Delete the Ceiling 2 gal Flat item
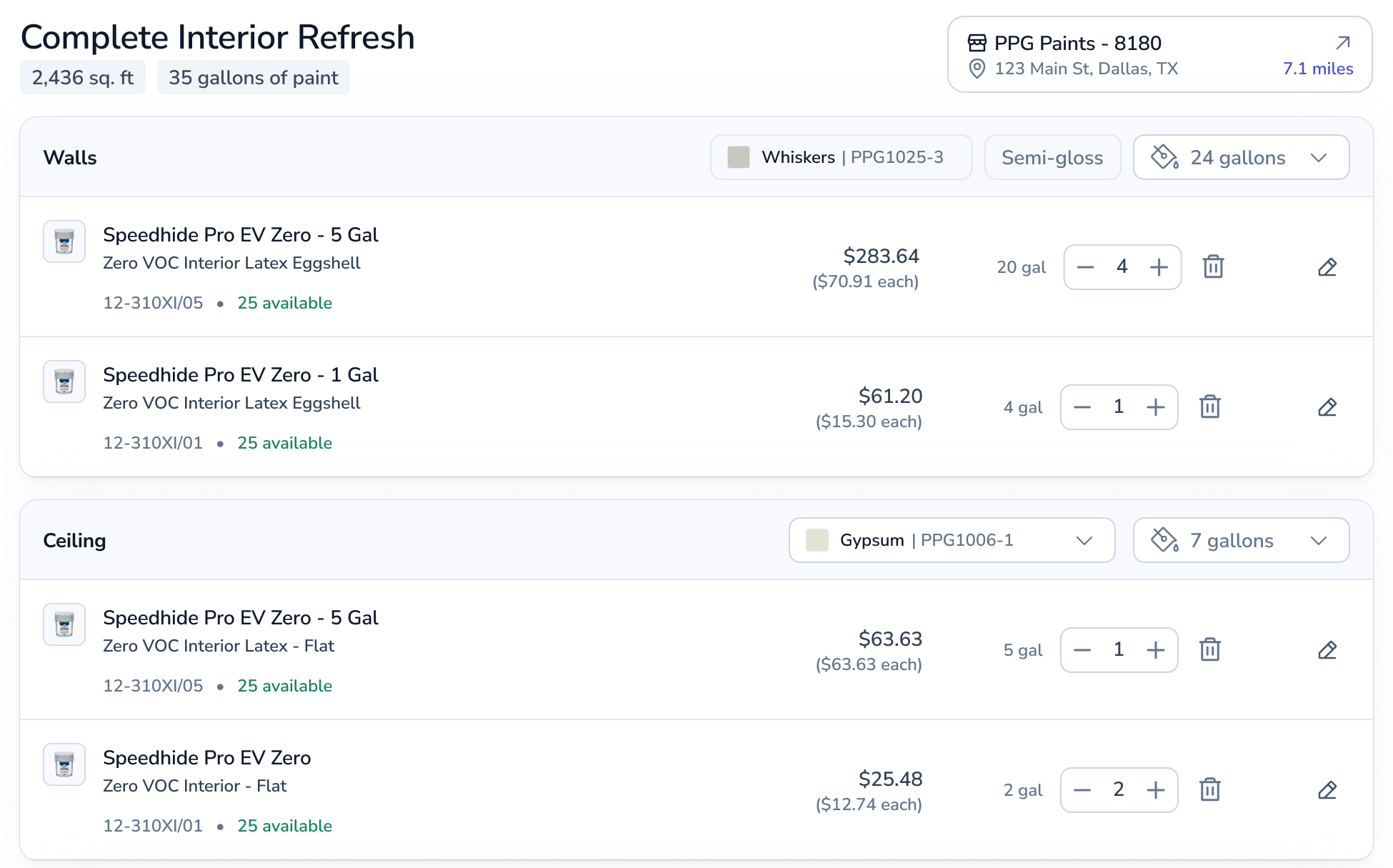Image resolution: width=1393 pixels, height=868 pixels. [1209, 789]
